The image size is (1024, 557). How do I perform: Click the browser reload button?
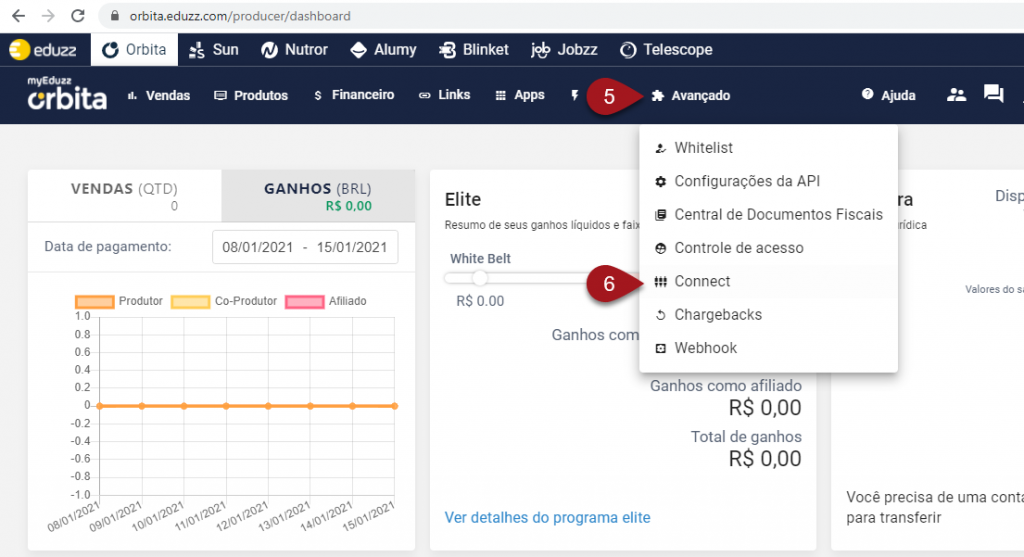coord(78,17)
